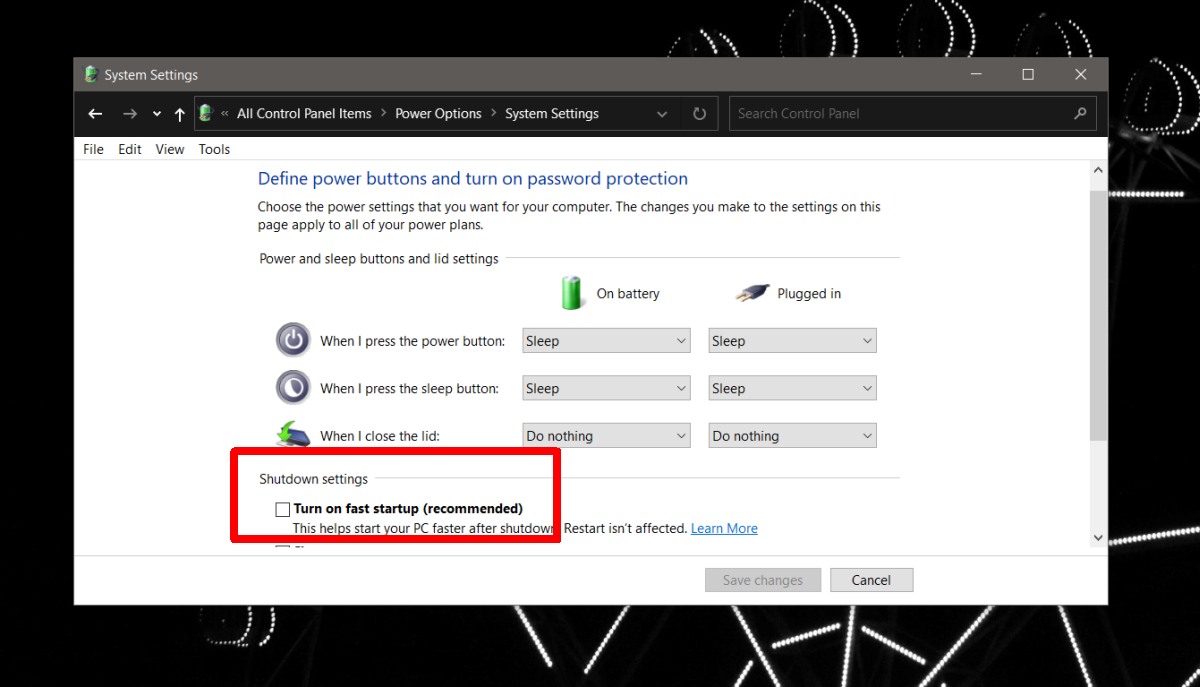1200x687 pixels.
Task: Click the back navigation arrow
Action: pyautogui.click(x=95, y=113)
